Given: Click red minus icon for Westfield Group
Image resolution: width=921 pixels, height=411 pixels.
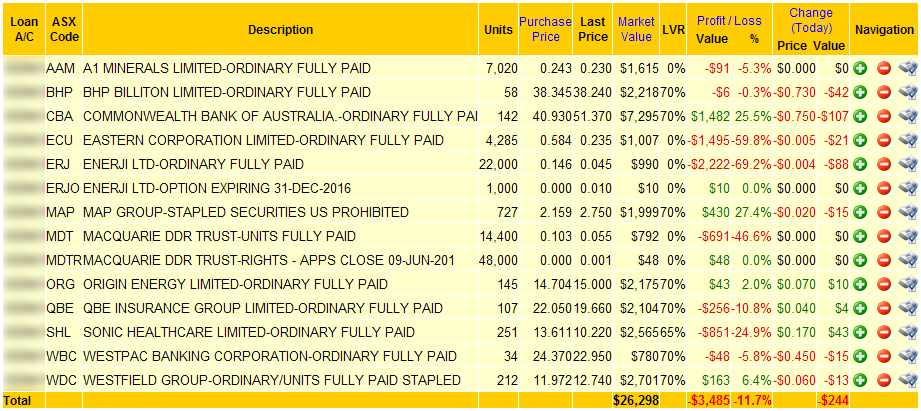Looking at the screenshot, I should tap(884, 380).
